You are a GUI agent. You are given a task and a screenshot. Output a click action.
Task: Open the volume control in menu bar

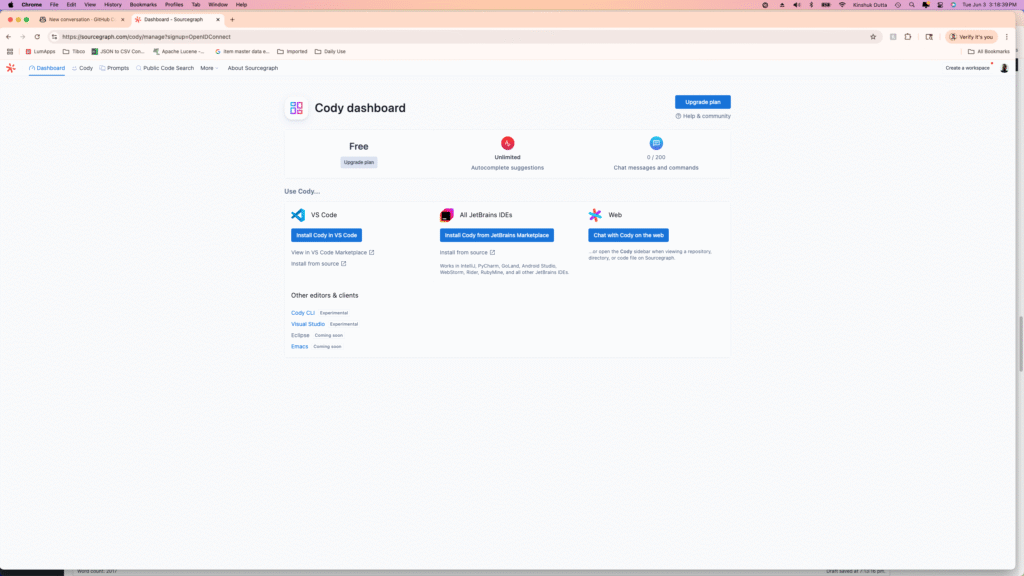pos(797,5)
